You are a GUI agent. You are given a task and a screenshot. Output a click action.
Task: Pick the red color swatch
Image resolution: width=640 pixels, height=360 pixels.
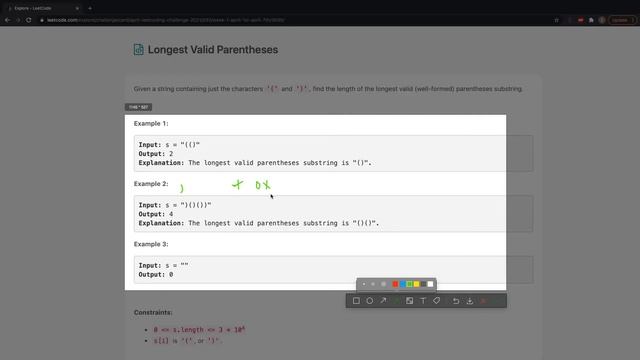click(x=395, y=284)
